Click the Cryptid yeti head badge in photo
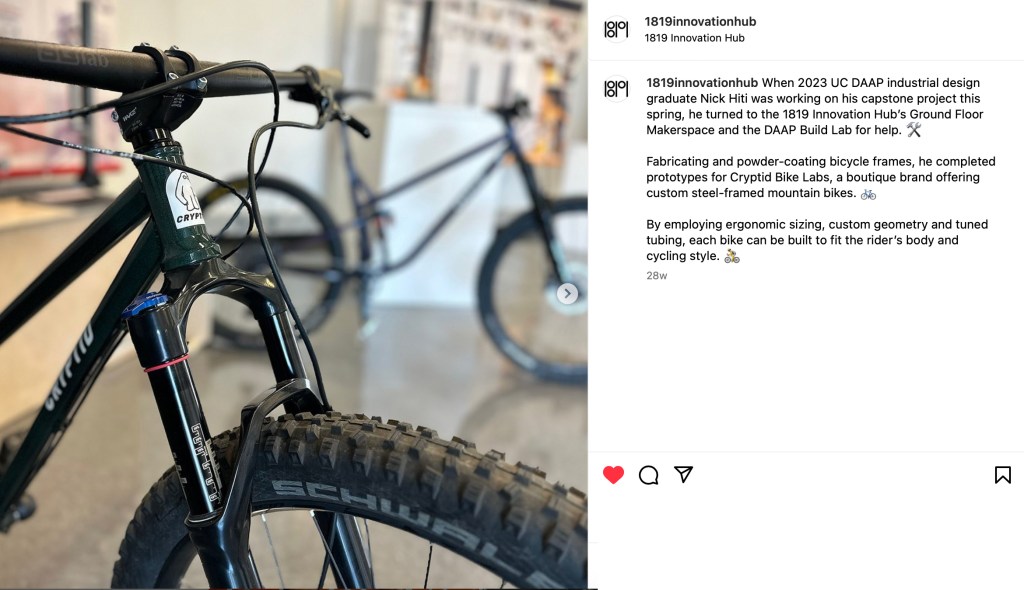The width and height of the screenshot is (1024, 590). (x=184, y=199)
